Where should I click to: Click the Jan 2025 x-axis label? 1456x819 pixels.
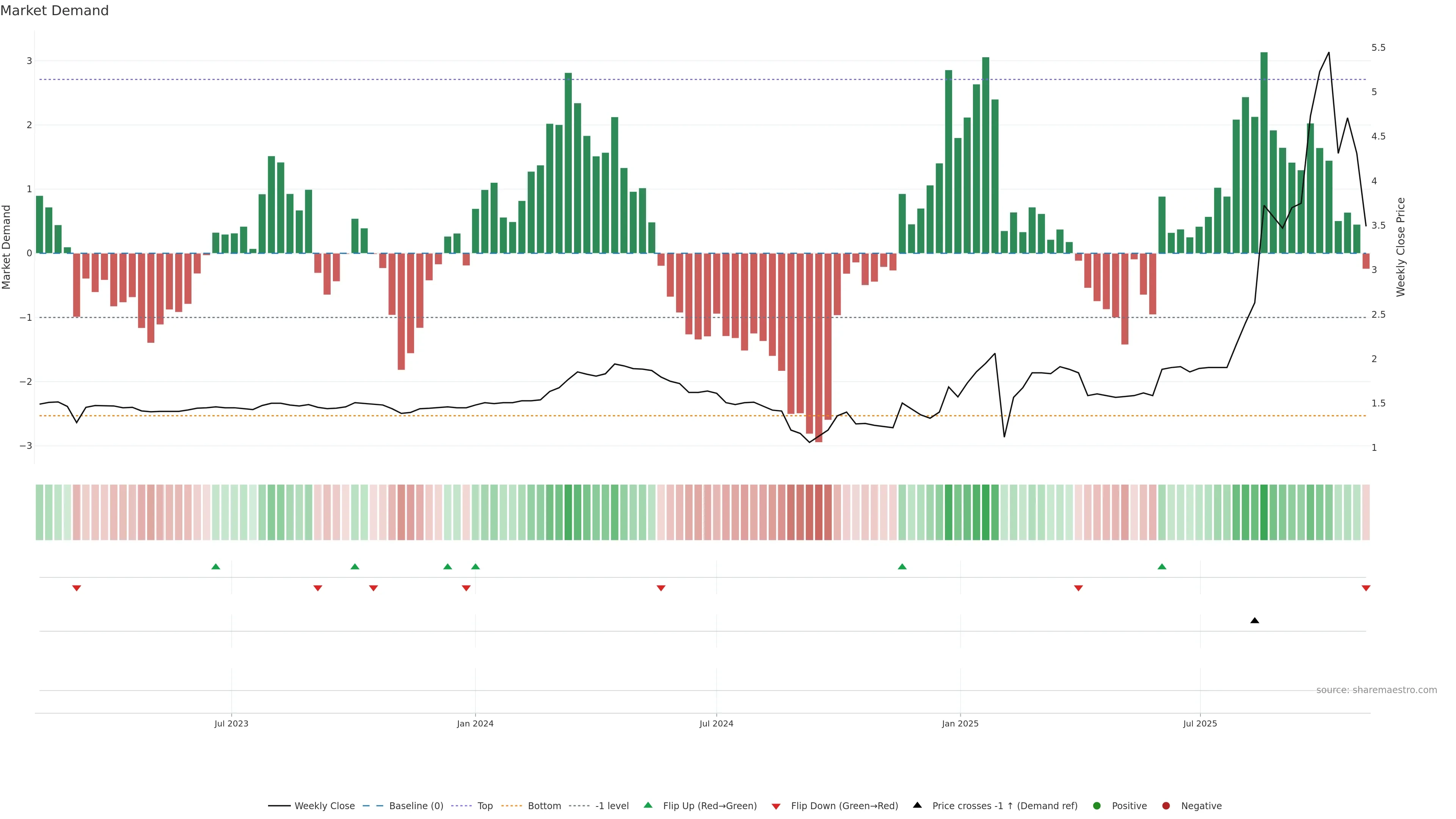[960, 723]
